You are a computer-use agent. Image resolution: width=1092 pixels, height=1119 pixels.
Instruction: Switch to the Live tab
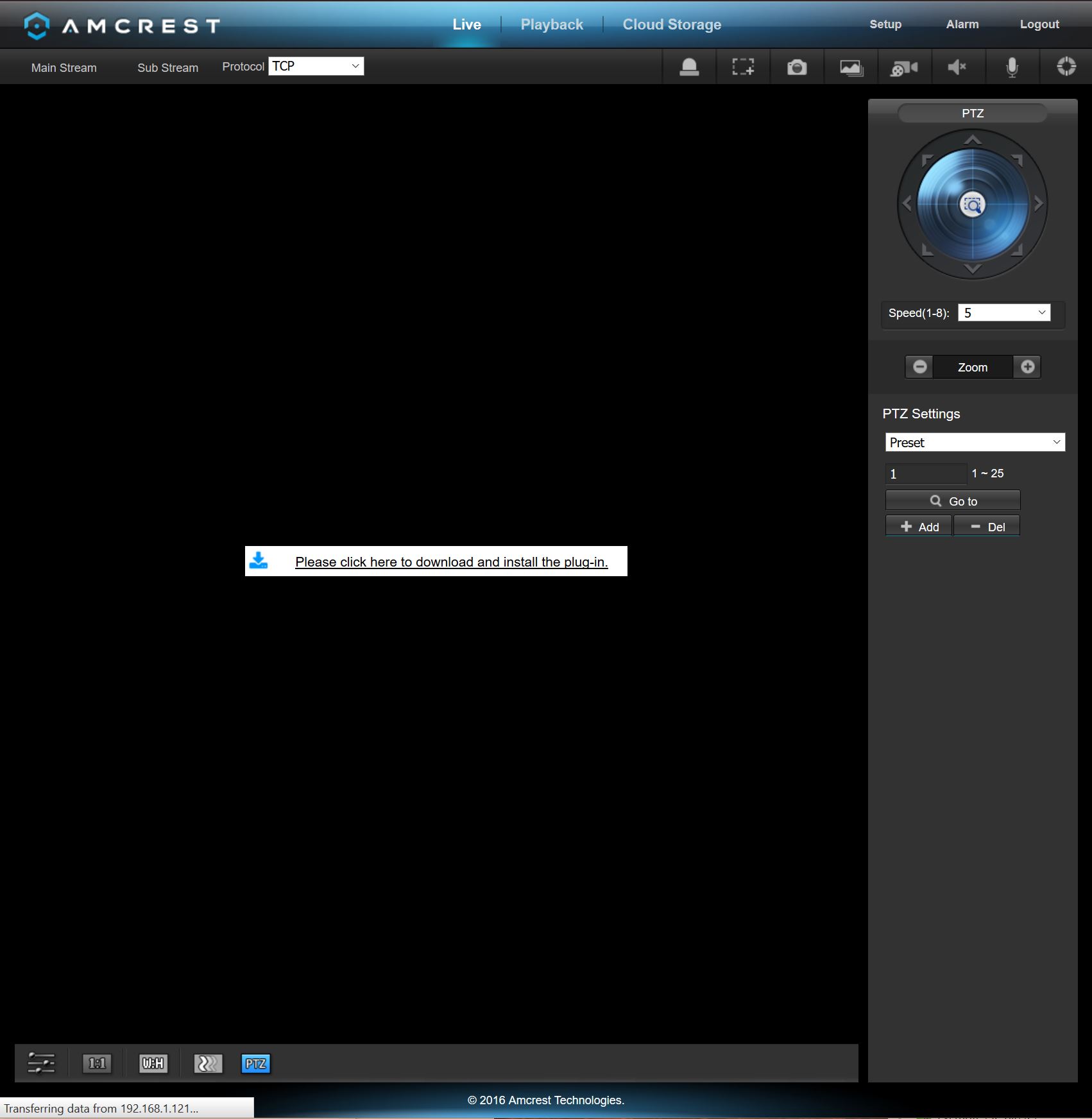coord(466,24)
